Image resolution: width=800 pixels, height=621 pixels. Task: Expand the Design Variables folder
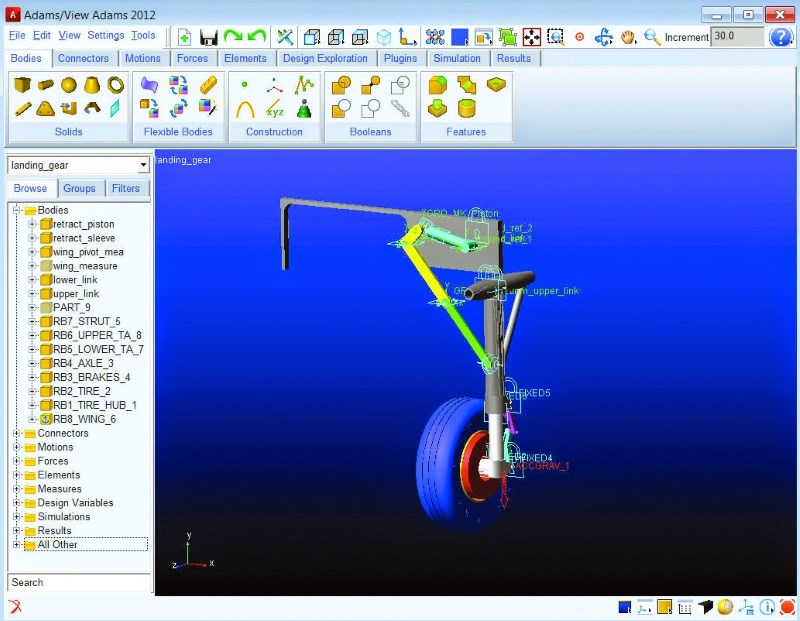[16, 503]
